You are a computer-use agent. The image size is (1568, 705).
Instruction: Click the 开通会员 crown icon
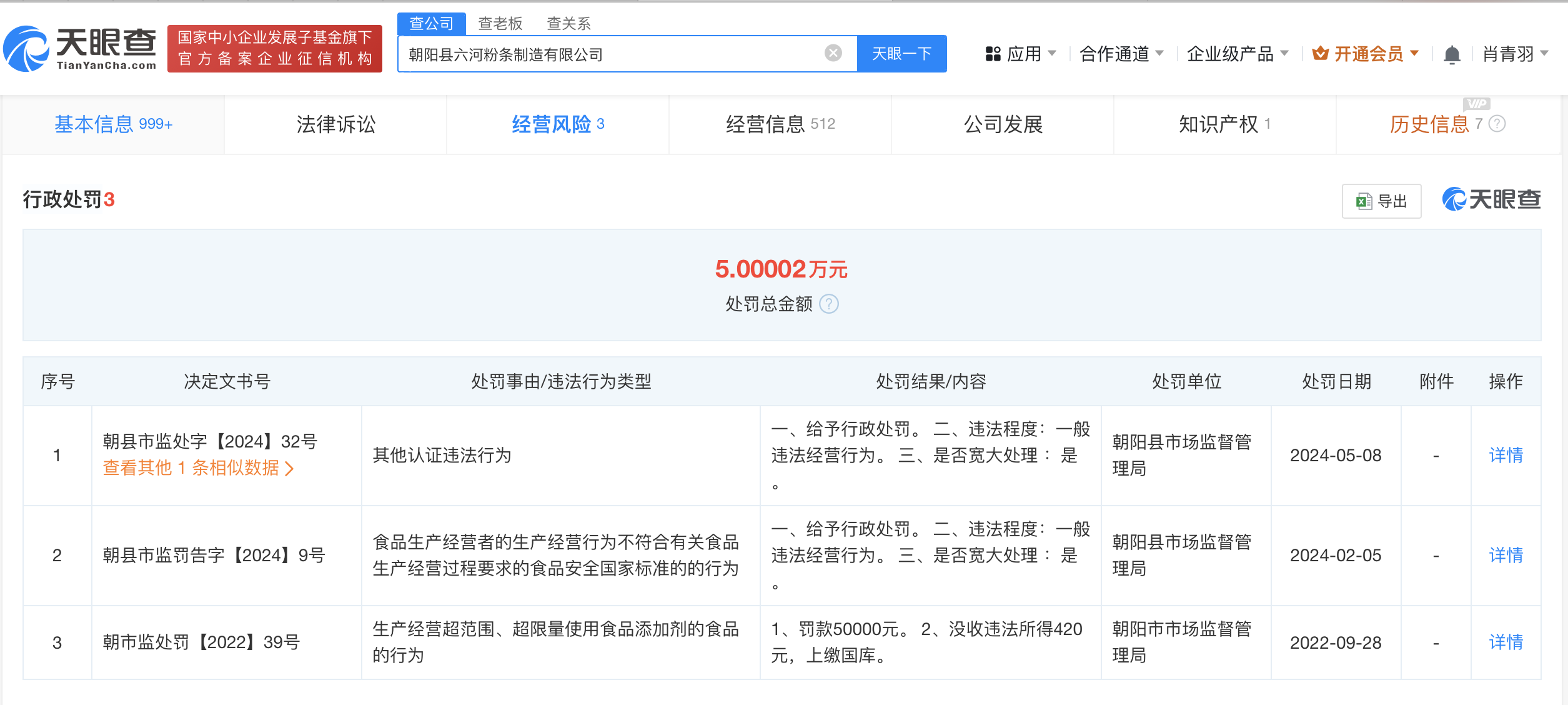1320,54
